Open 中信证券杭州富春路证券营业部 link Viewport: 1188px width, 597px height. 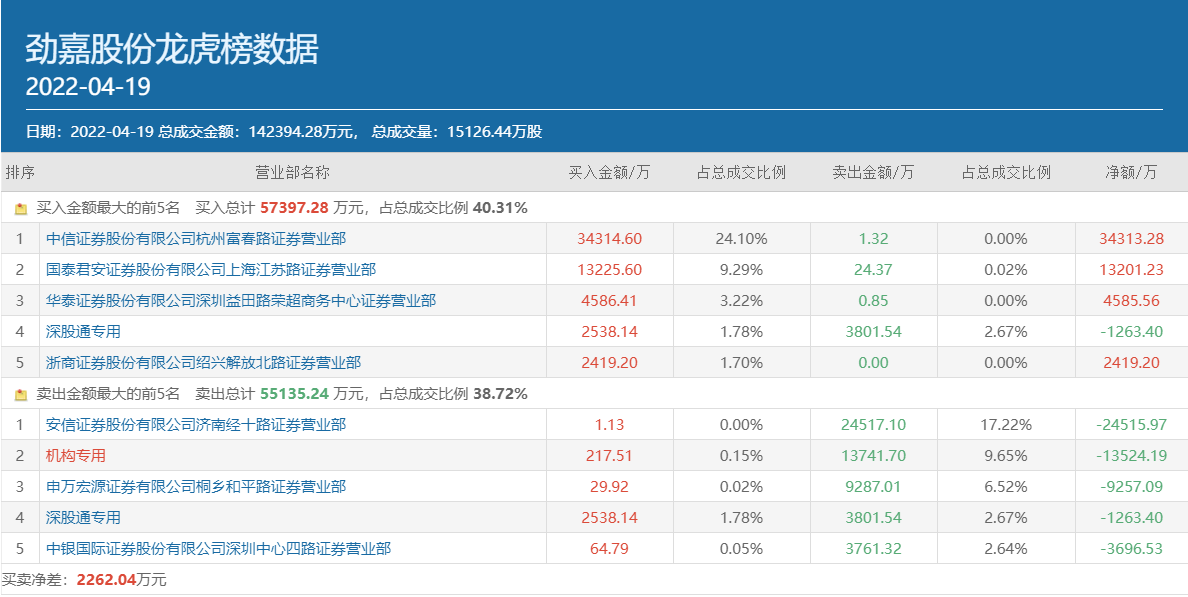click(196, 239)
